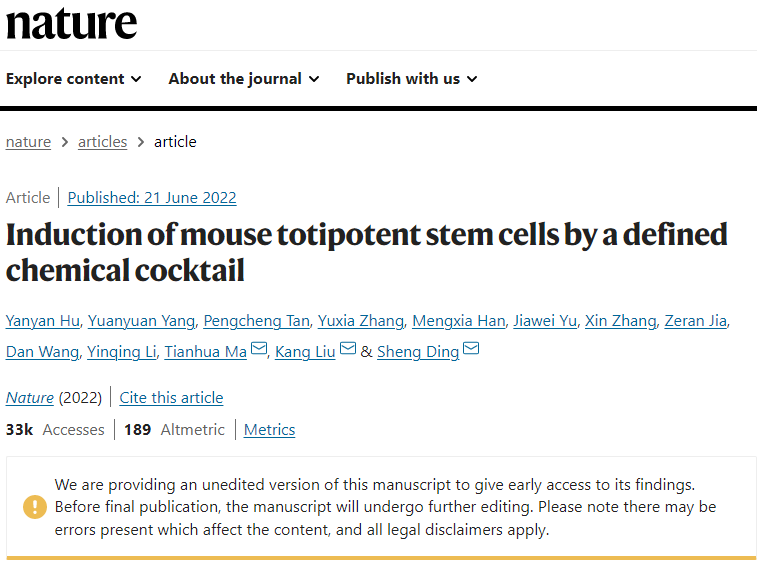Viewport: 757px width, 561px height.
Task: Click the Published: 21 June 2022 link
Action: pyautogui.click(x=152, y=198)
